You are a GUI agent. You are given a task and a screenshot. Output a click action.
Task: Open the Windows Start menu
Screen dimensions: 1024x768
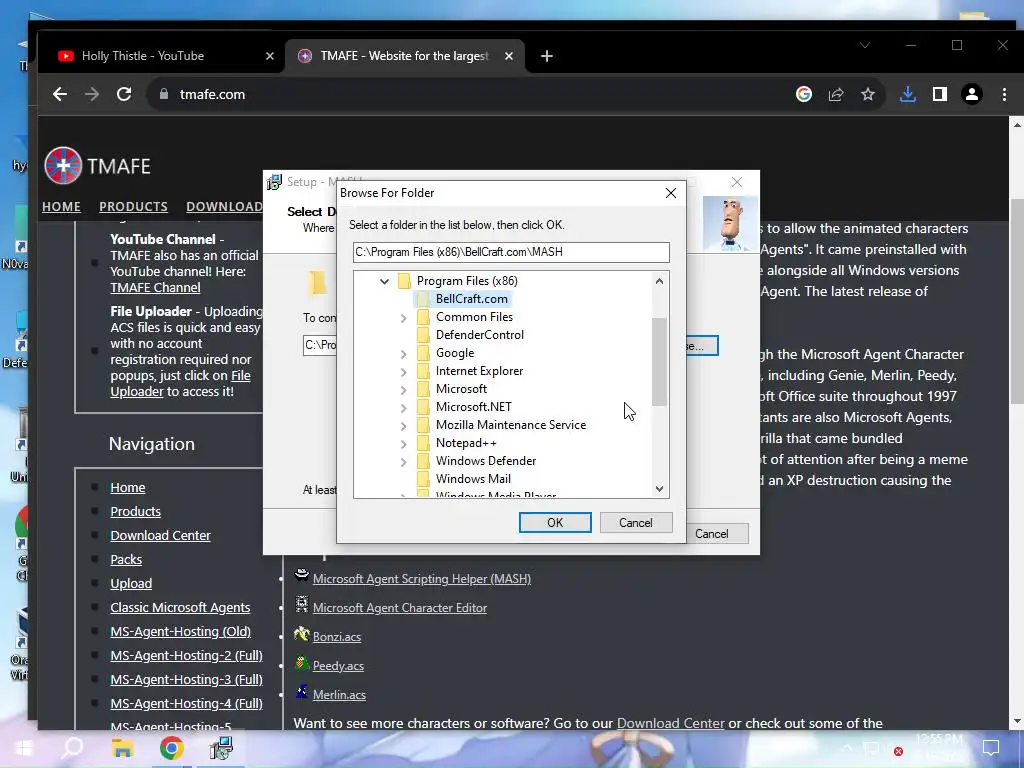point(24,748)
